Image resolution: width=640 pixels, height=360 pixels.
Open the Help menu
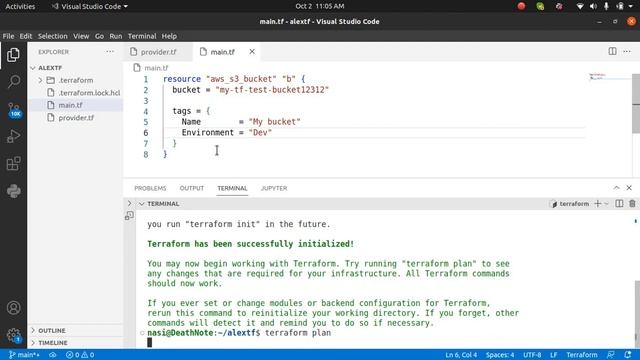[169, 36]
